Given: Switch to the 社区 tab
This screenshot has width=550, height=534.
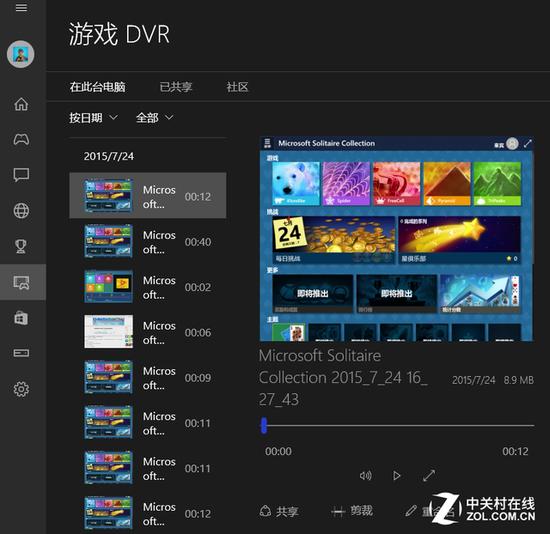Looking at the screenshot, I should click(237, 87).
